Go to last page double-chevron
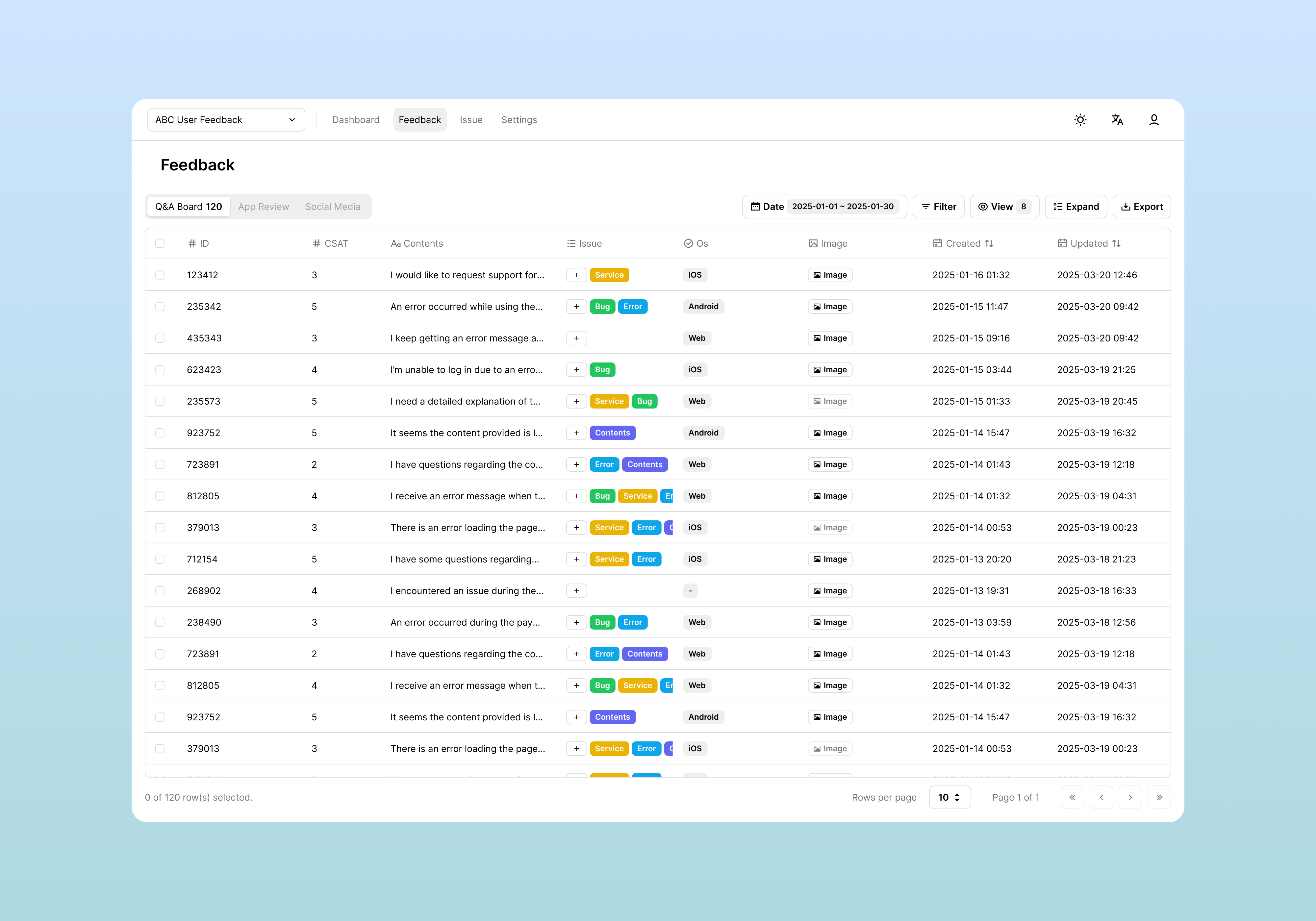The height and width of the screenshot is (921, 1316). pyautogui.click(x=1159, y=797)
